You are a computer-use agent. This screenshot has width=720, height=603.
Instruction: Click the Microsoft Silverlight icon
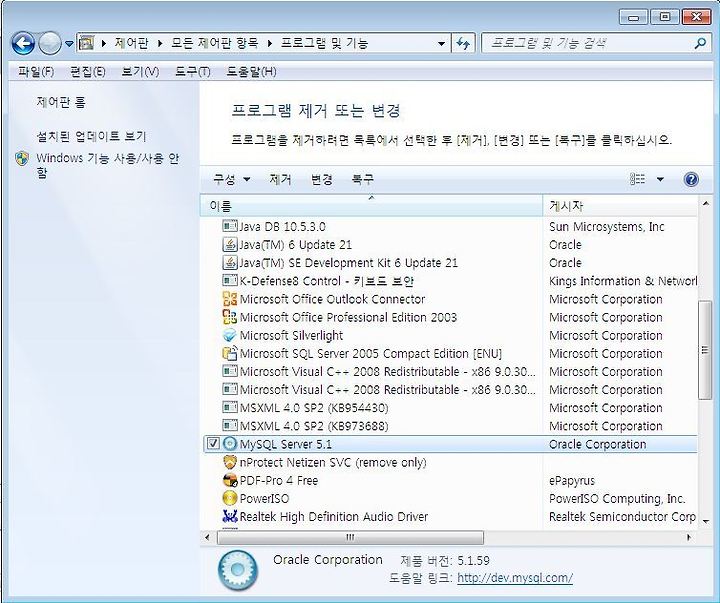click(x=230, y=335)
